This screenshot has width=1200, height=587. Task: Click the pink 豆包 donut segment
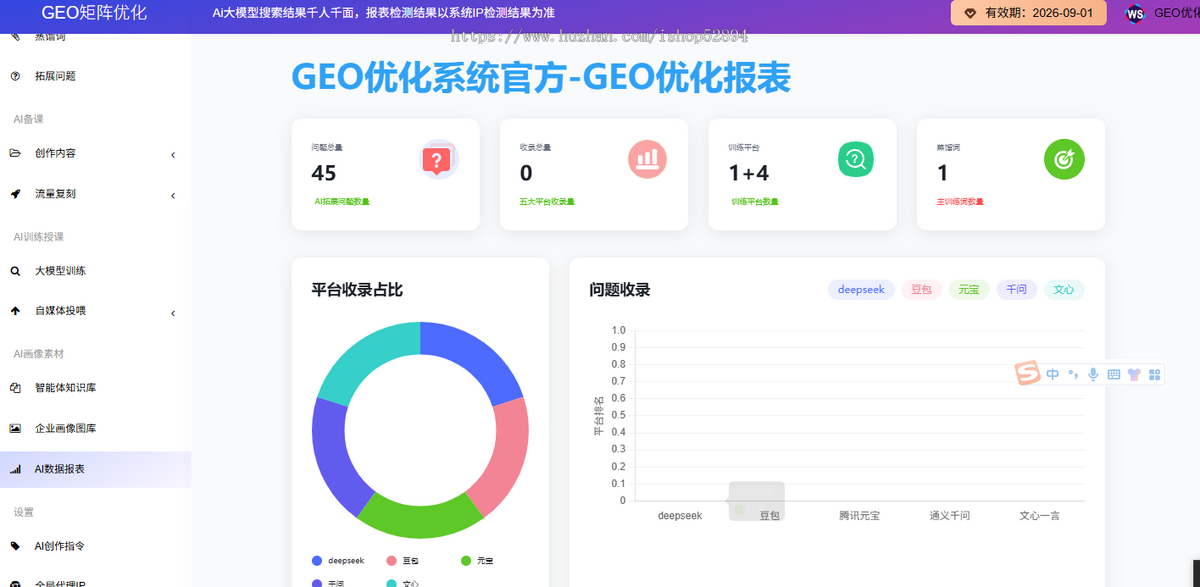pos(505,457)
